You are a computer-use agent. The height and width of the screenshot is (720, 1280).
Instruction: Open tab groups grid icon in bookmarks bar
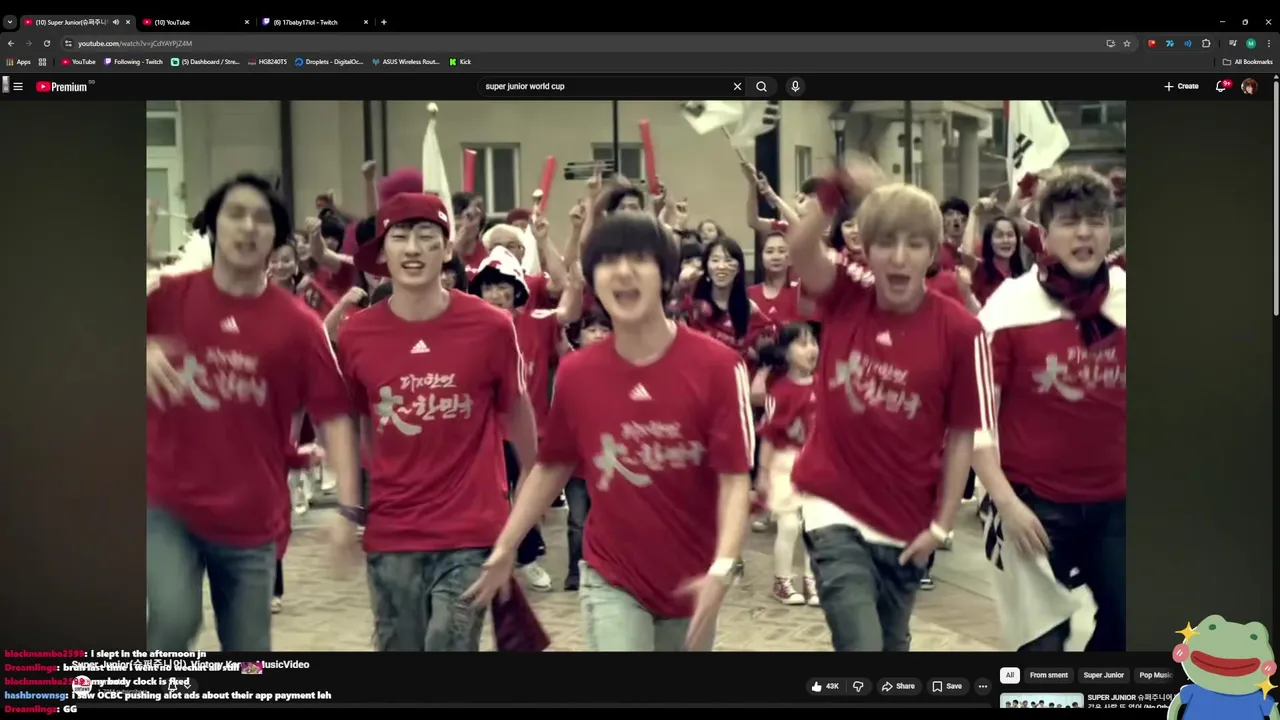pos(42,62)
